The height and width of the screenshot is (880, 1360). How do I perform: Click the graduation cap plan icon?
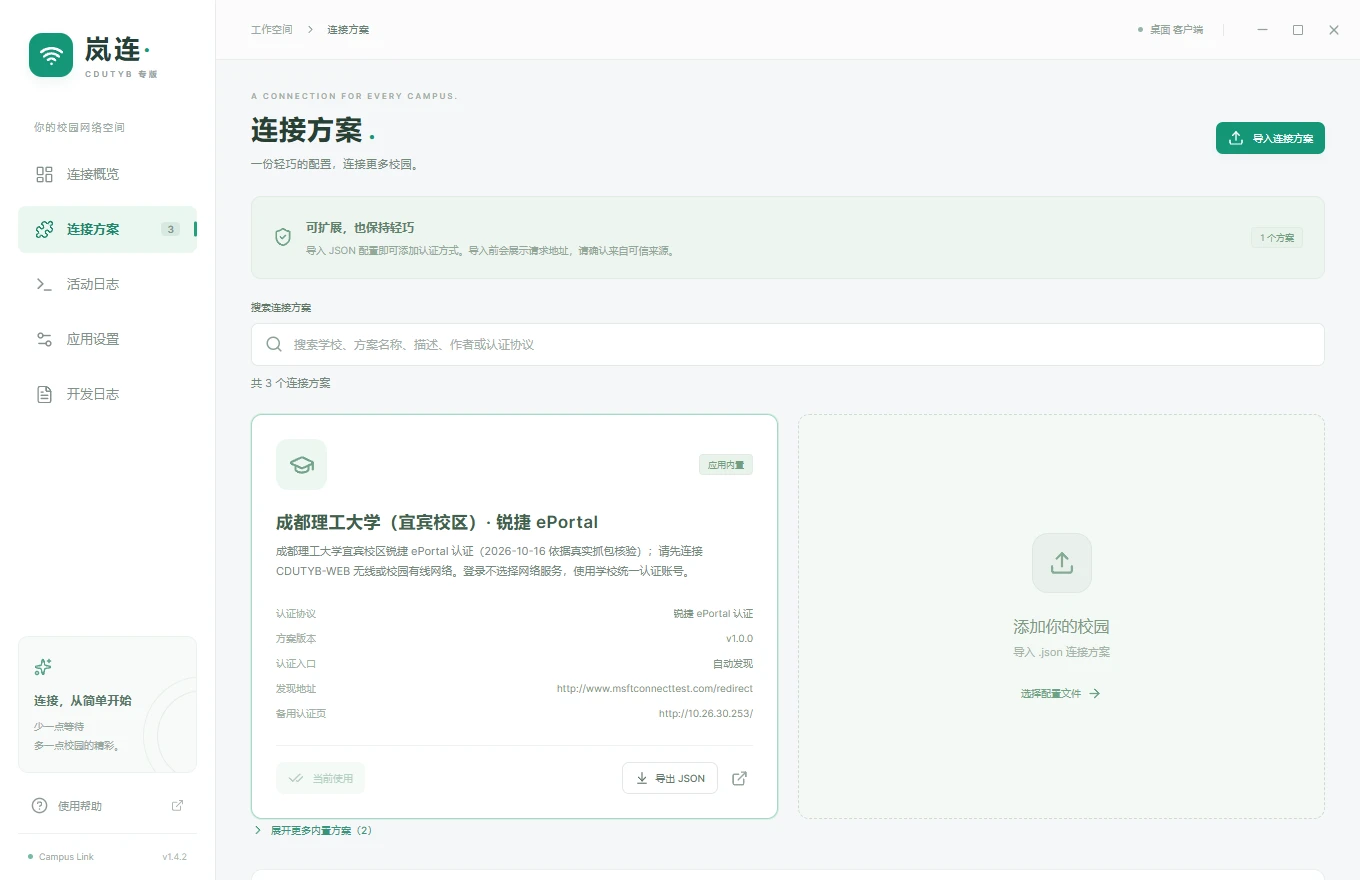(301, 464)
